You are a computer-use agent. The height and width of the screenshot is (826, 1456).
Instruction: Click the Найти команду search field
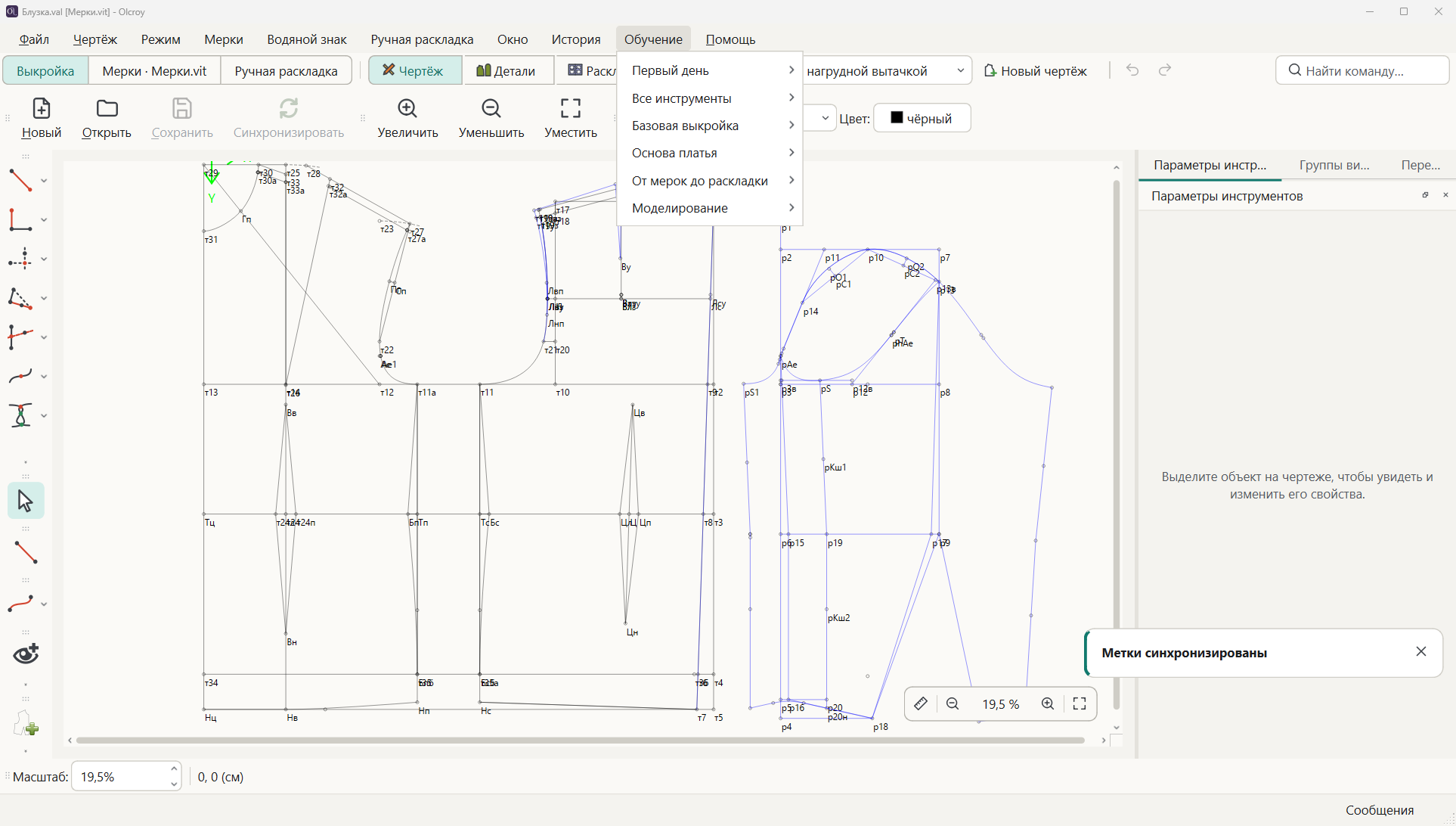pos(1362,70)
